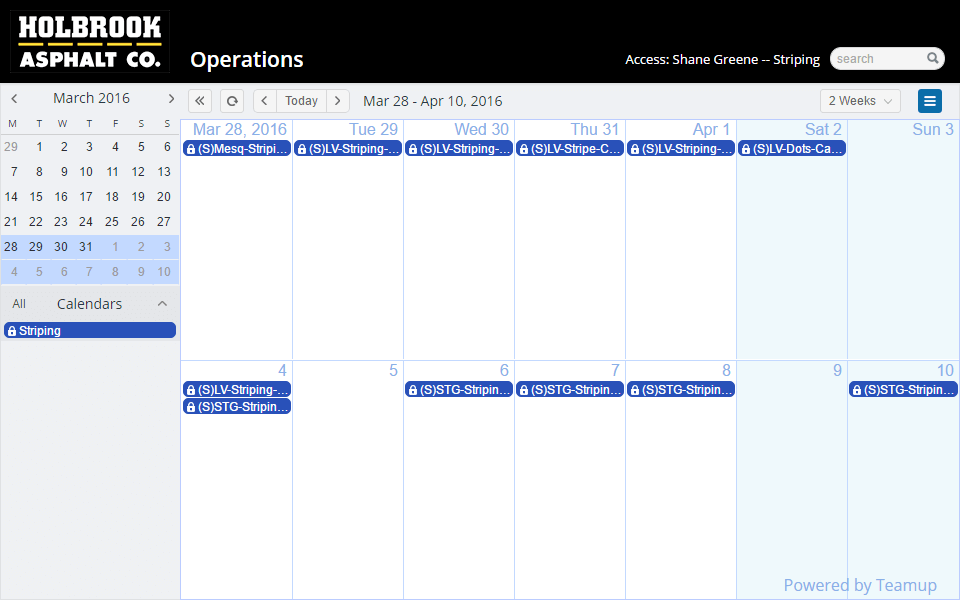Image resolution: width=960 pixels, height=600 pixels.
Task: Open the 2 Weeks view dropdown
Action: (x=860, y=101)
